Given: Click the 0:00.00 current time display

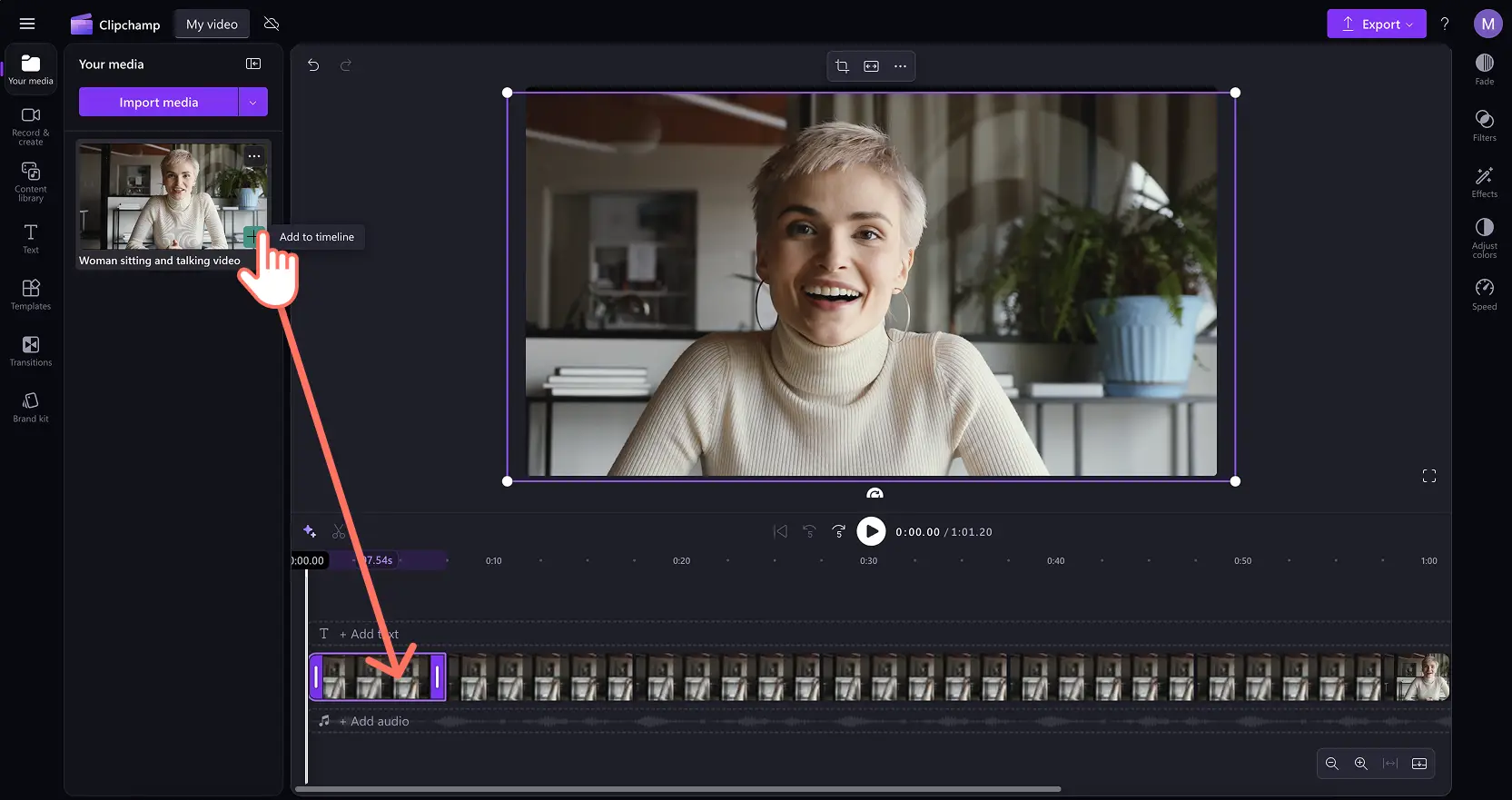Looking at the screenshot, I should 917,532.
